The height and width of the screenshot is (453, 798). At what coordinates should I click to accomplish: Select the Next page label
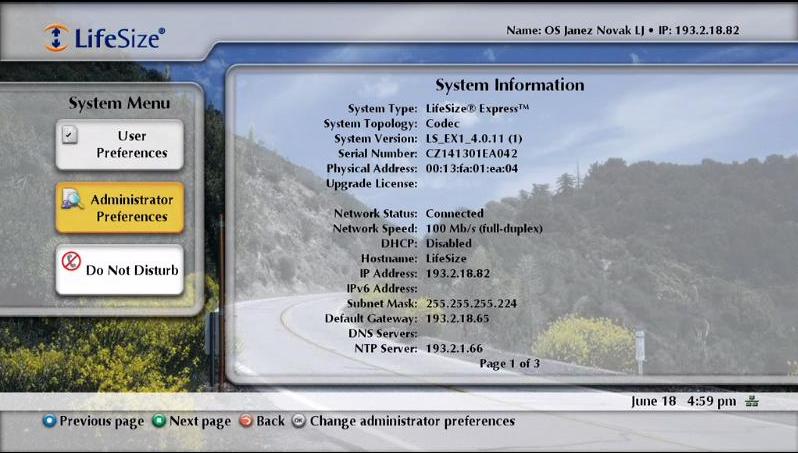pyautogui.click(x=200, y=421)
